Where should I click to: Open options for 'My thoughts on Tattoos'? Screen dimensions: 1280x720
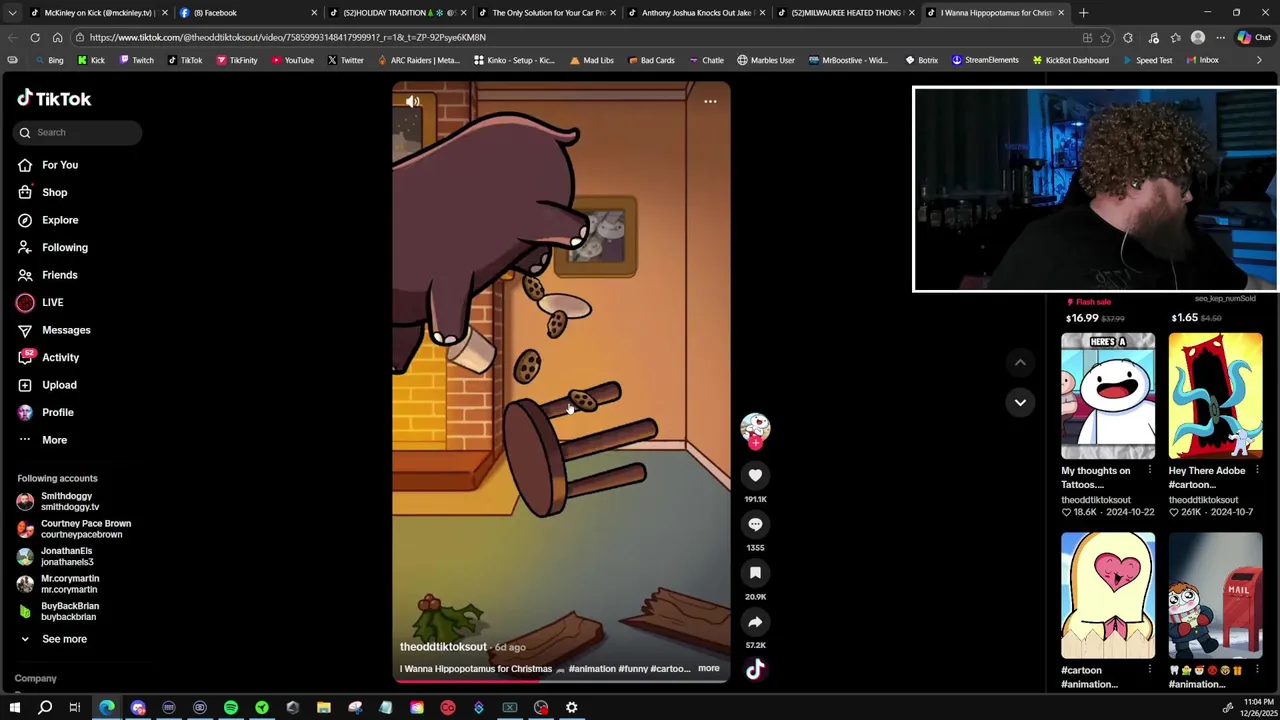(1150, 471)
